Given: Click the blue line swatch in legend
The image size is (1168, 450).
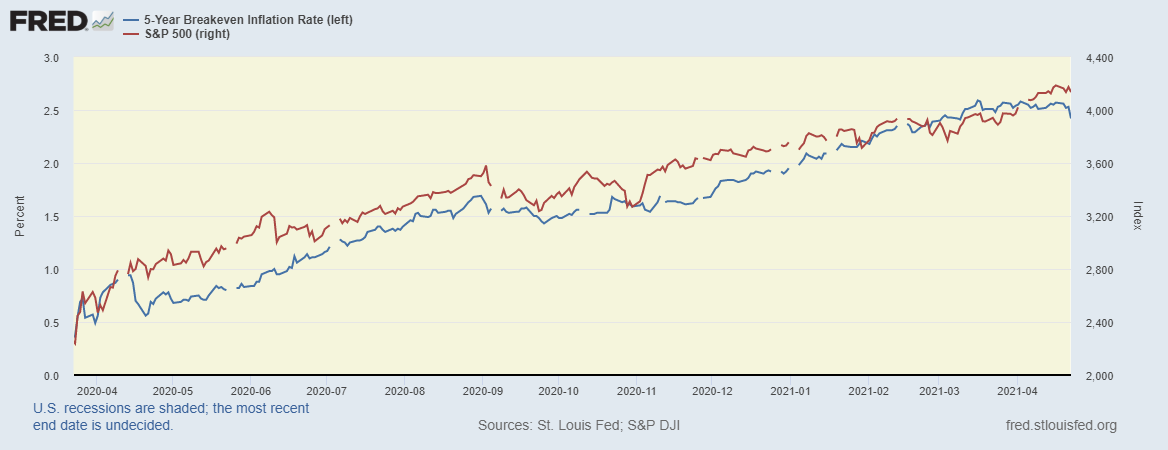Looking at the screenshot, I should click(129, 20).
